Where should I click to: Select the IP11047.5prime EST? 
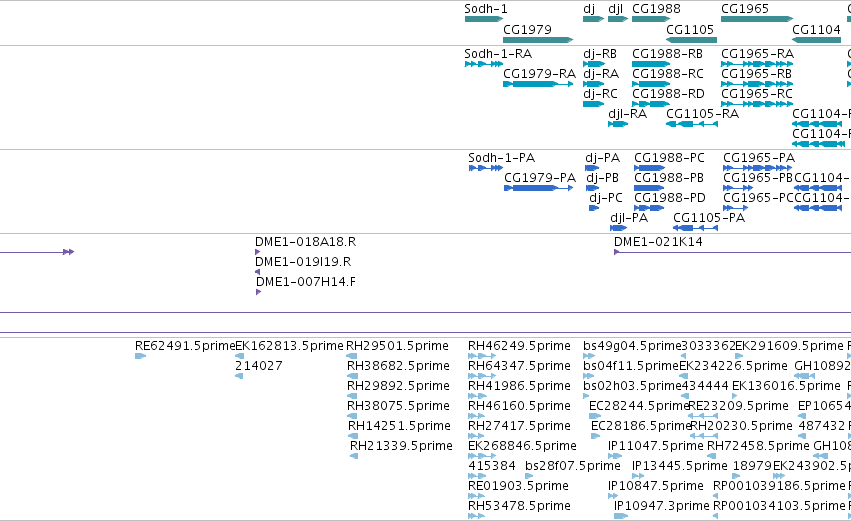click(x=615, y=457)
